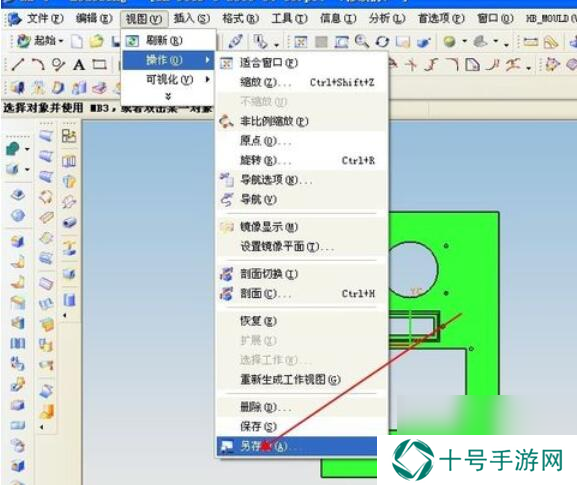Open the 工具(T) menu

coord(289,18)
